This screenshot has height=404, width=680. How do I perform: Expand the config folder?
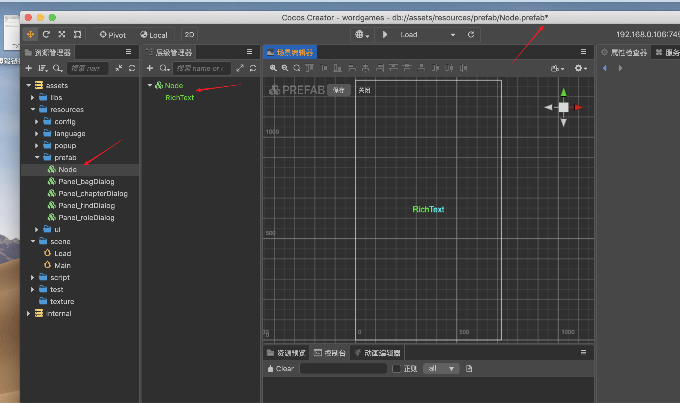click(x=36, y=120)
